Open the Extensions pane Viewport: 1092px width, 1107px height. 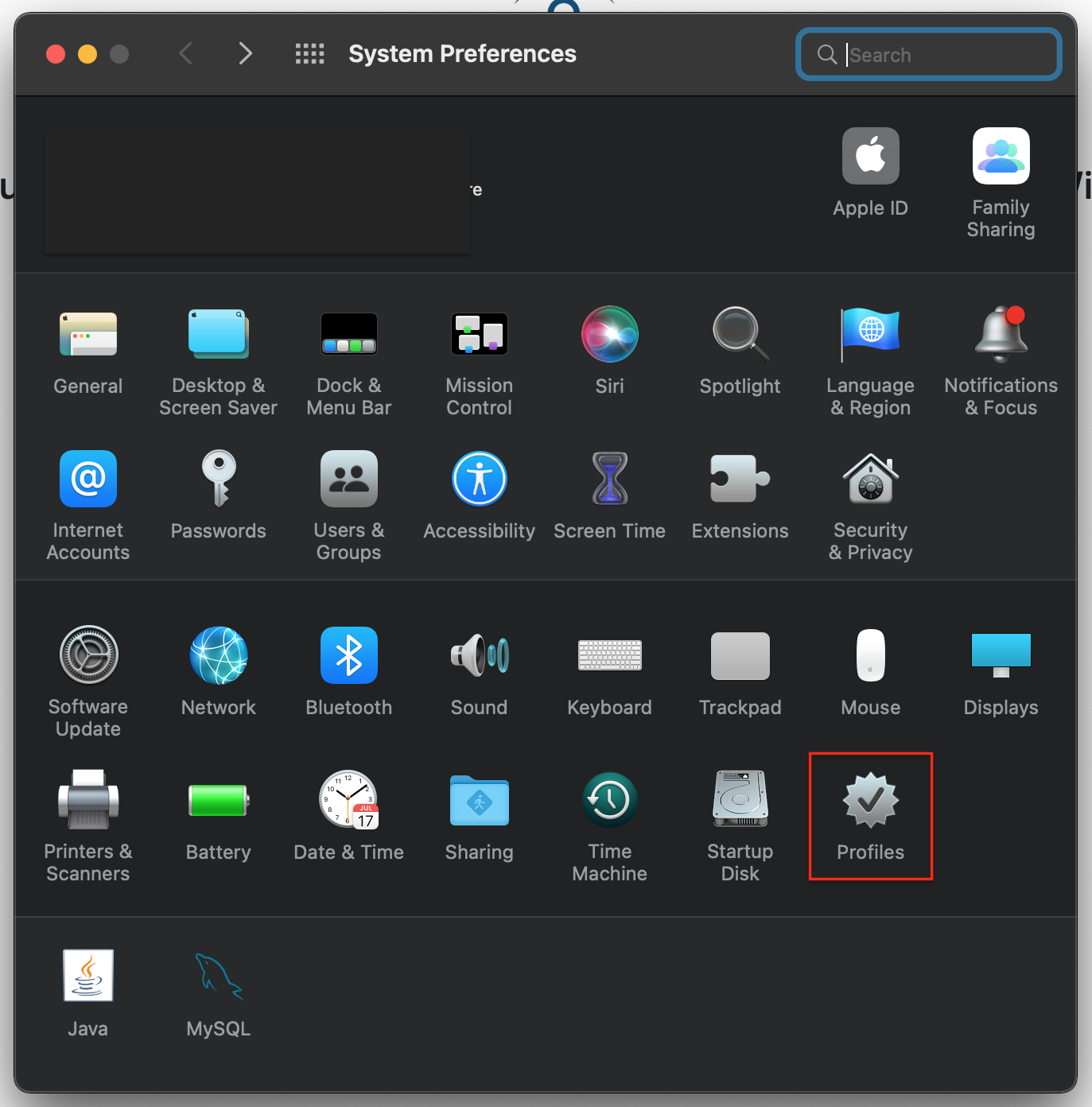point(740,479)
